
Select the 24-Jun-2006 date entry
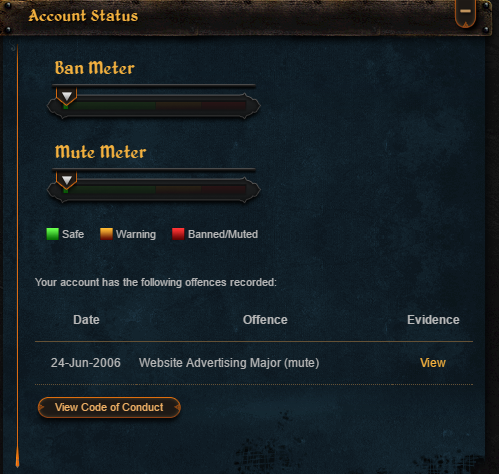[x=86, y=363]
